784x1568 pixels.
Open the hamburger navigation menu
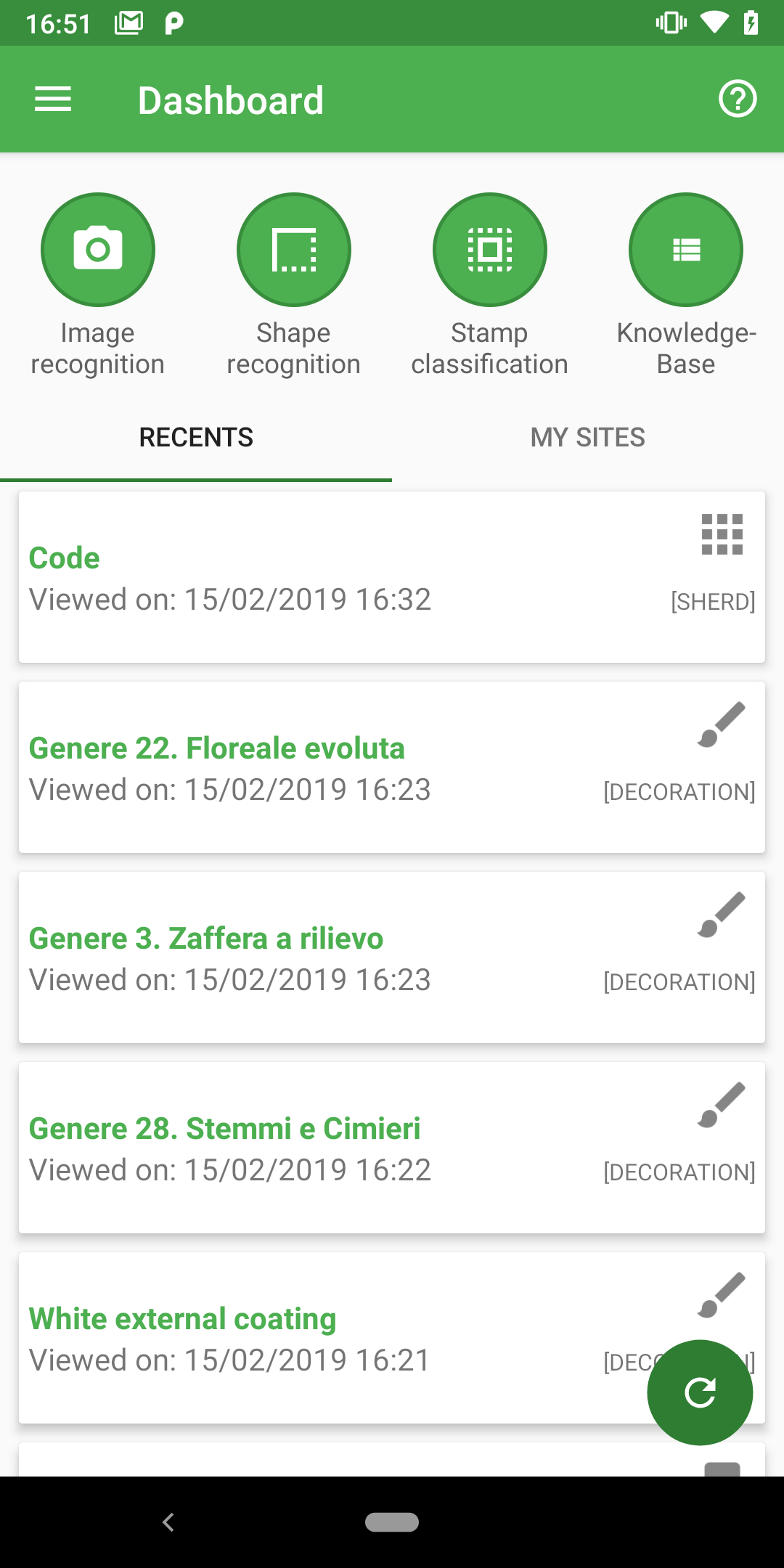53,99
